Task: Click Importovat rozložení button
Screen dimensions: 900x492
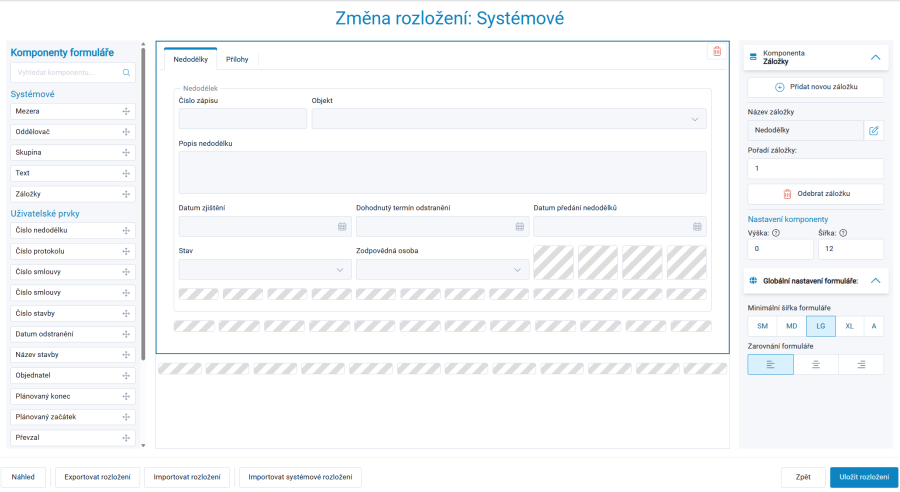Action: tap(187, 477)
